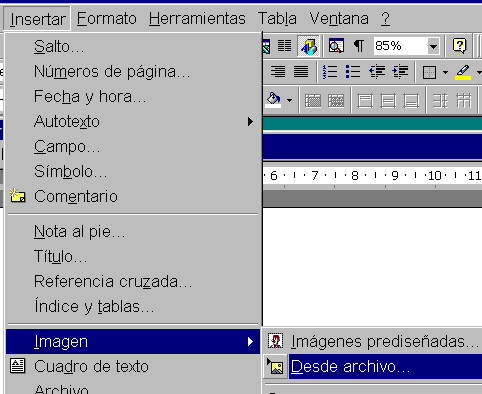Apply the Outside Border button
Image resolution: width=482 pixels, height=394 pixels.
pos(429,72)
